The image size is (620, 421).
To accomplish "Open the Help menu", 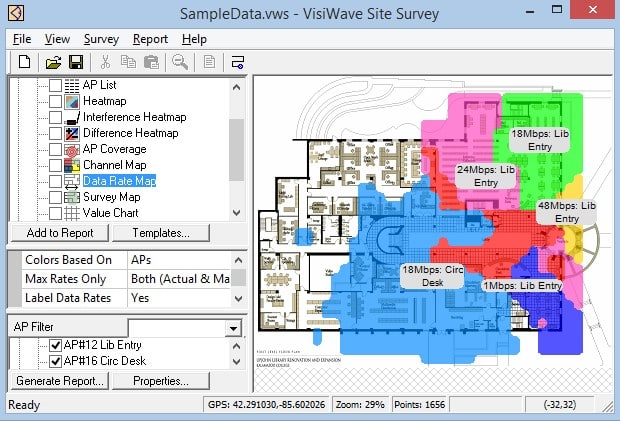I will (194, 39).
